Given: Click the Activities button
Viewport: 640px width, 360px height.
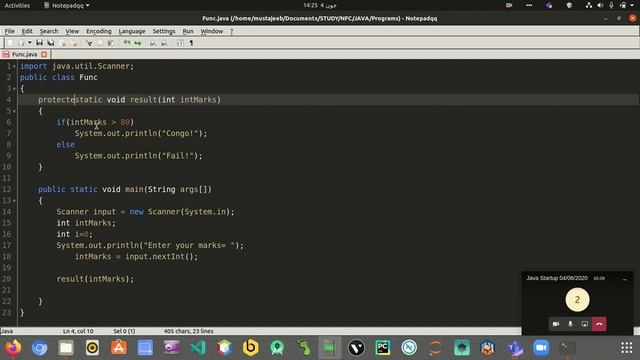Looking at the screenshot, I should tap(17, 5).
